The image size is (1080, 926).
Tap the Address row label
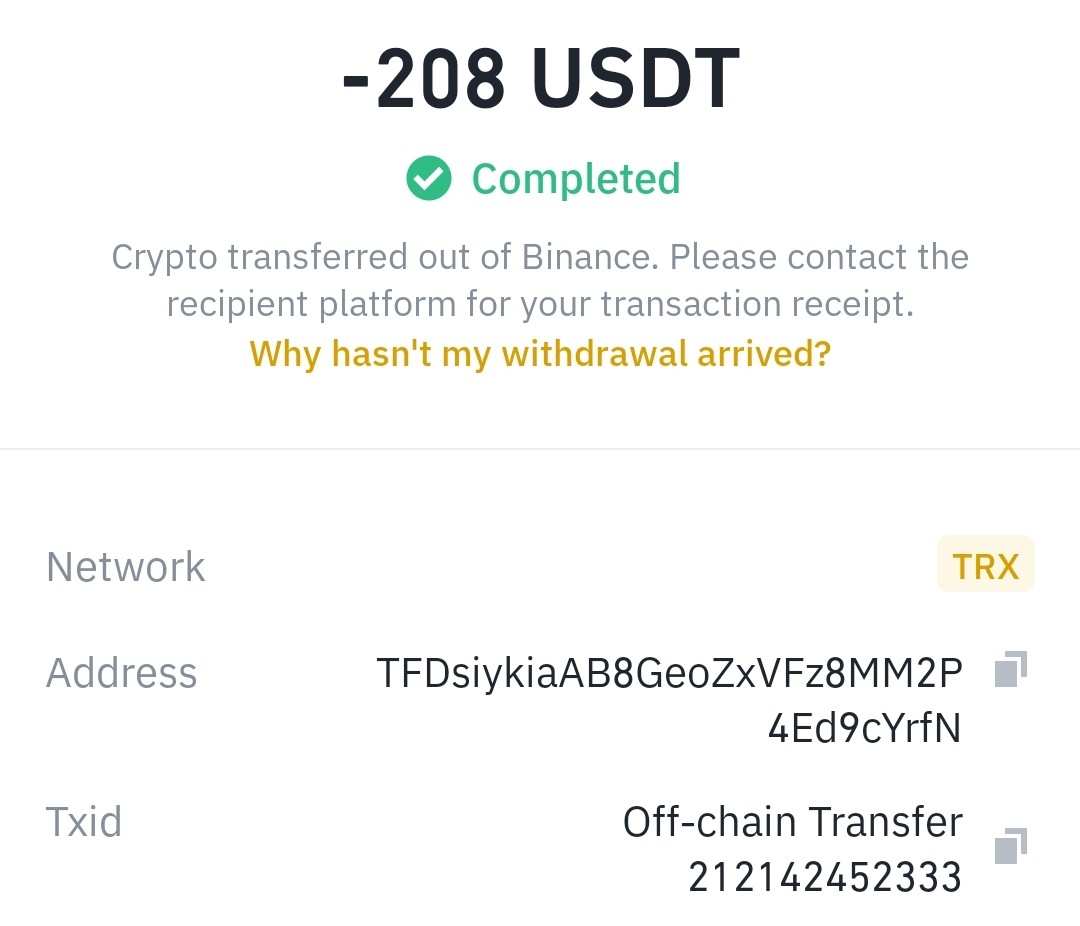121,672
